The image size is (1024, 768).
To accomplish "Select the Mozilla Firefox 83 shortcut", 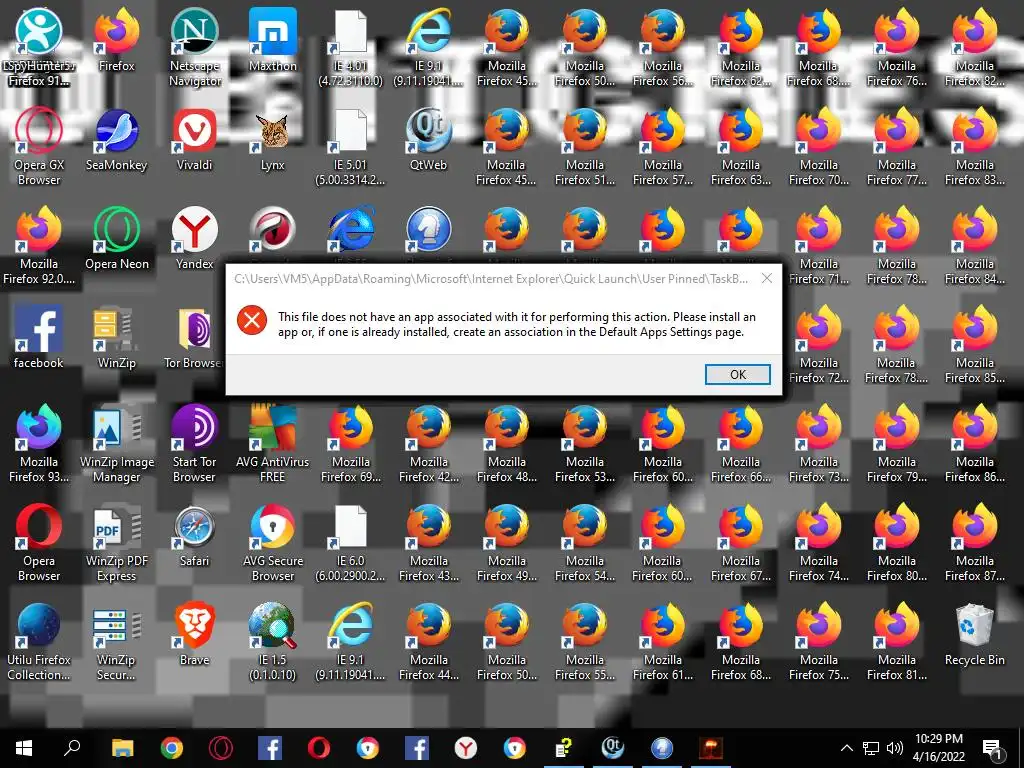I will tap(974, 147).
